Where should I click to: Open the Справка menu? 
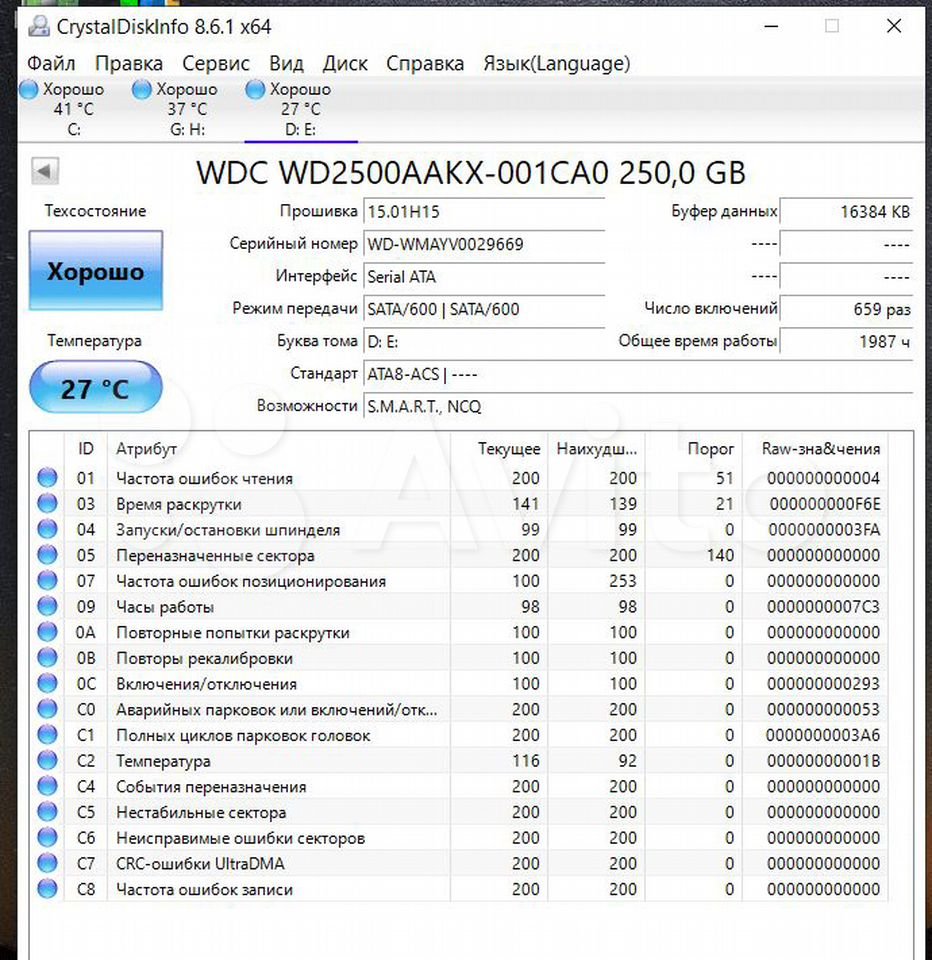point(425,63)
